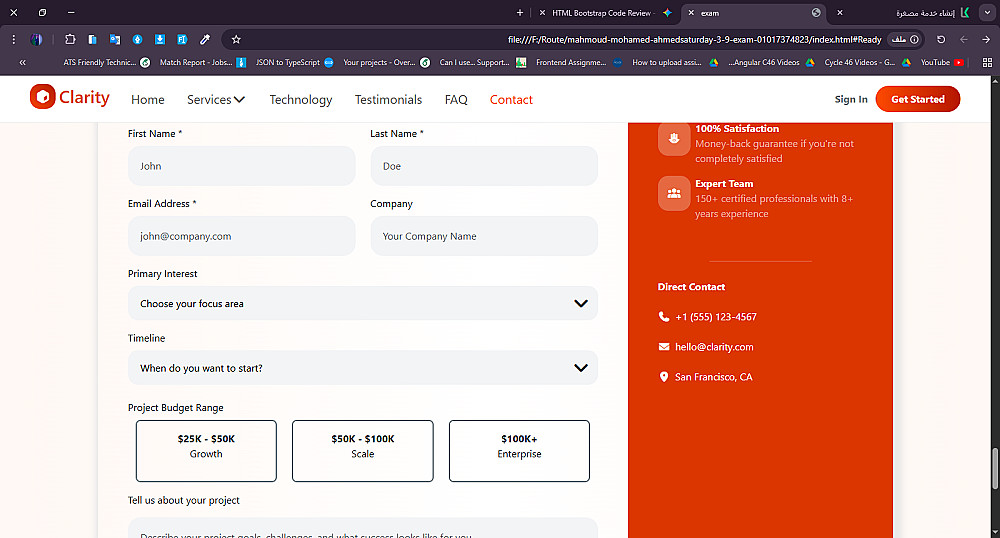Open the 'ATS Friendly Technic...' bookmark
This screenshot has width=1000, height=538.
pyautogui.click(x=107, y=62)
